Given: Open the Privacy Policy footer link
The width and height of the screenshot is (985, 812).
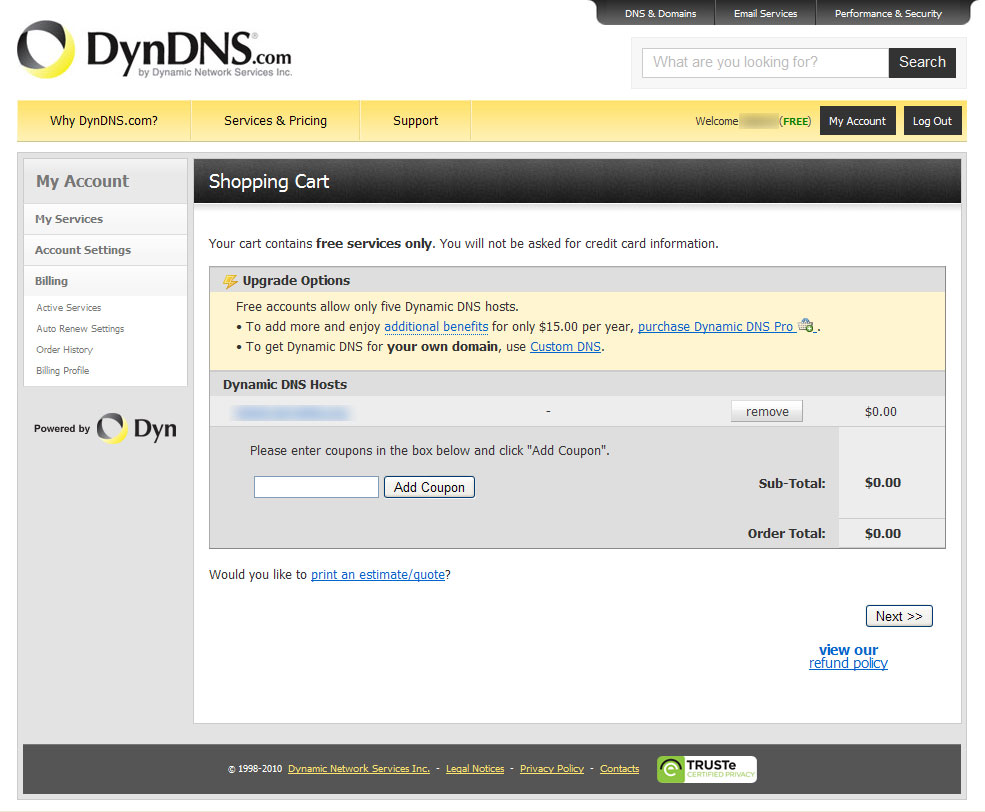Looking at the screenshot, I should [x=552, y=769].
